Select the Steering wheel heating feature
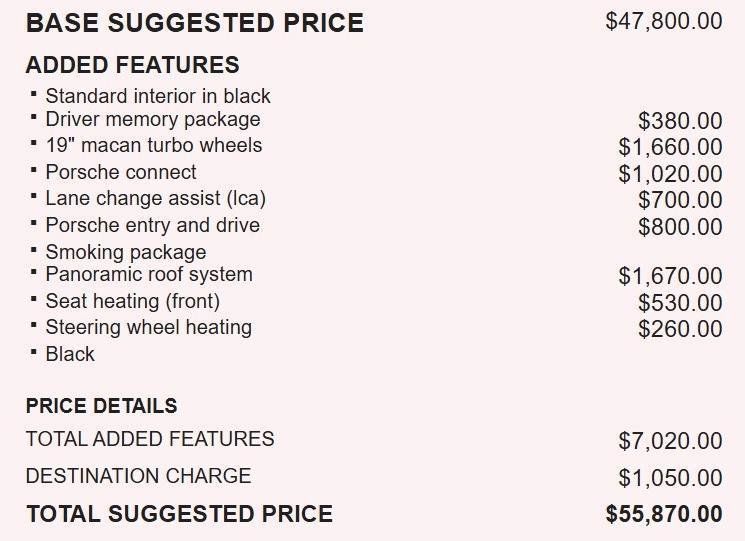The height and width of the screenshot is (541, 745). pyautogui.click(x=148, y=327)
